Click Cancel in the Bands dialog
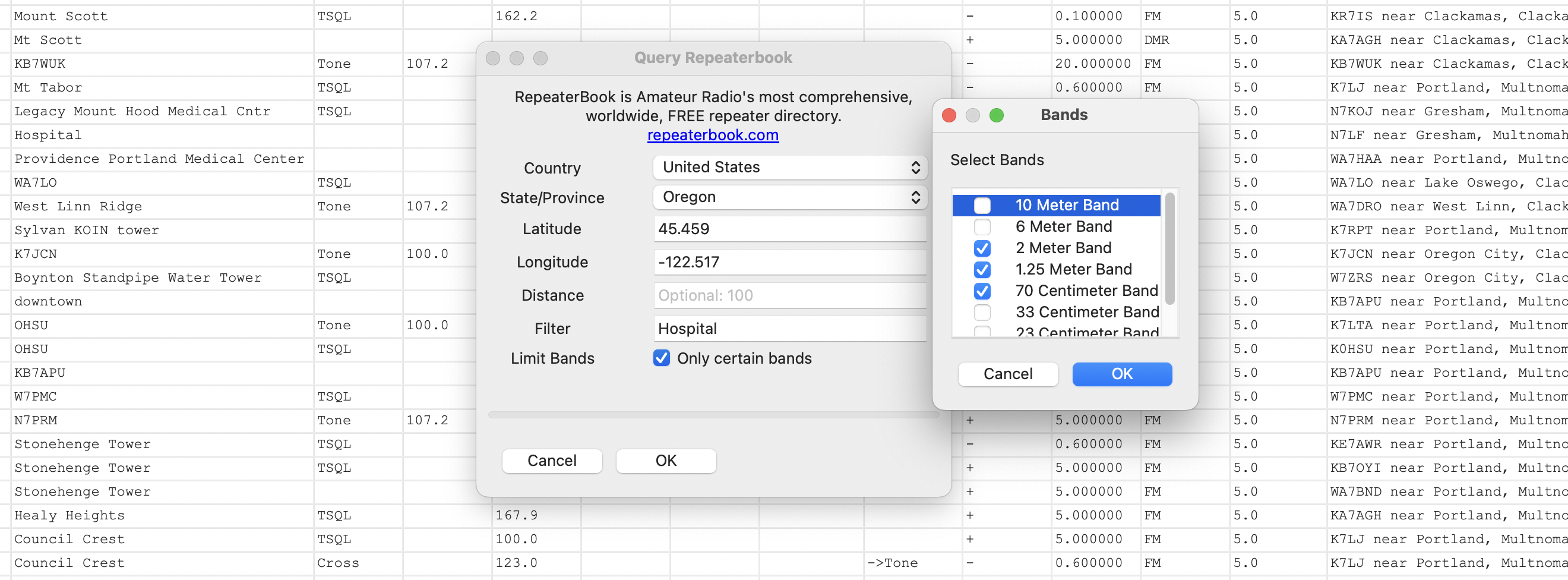The image size is (1568, 580). pos(1008,374)
